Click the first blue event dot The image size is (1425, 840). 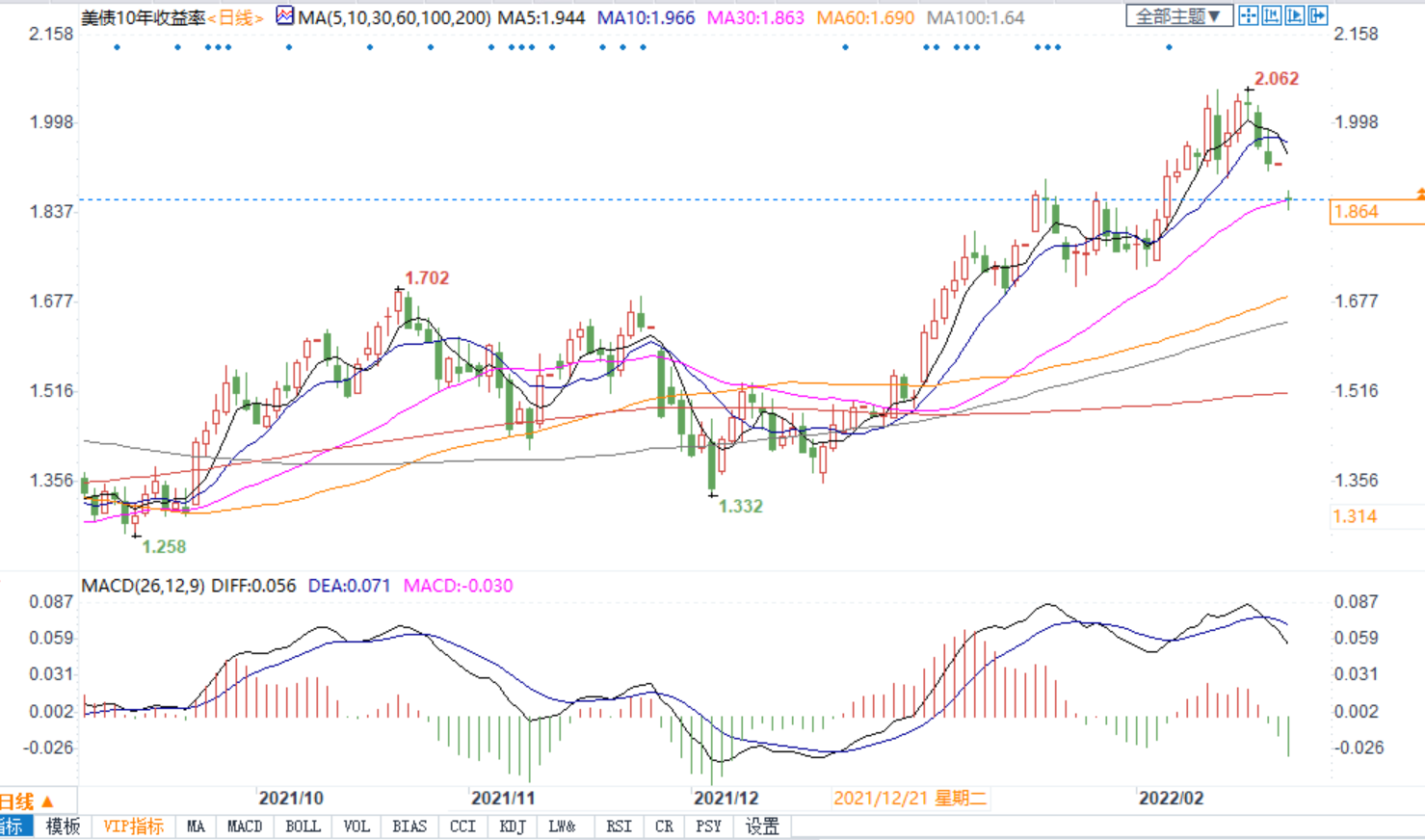[x=118, y=47]
